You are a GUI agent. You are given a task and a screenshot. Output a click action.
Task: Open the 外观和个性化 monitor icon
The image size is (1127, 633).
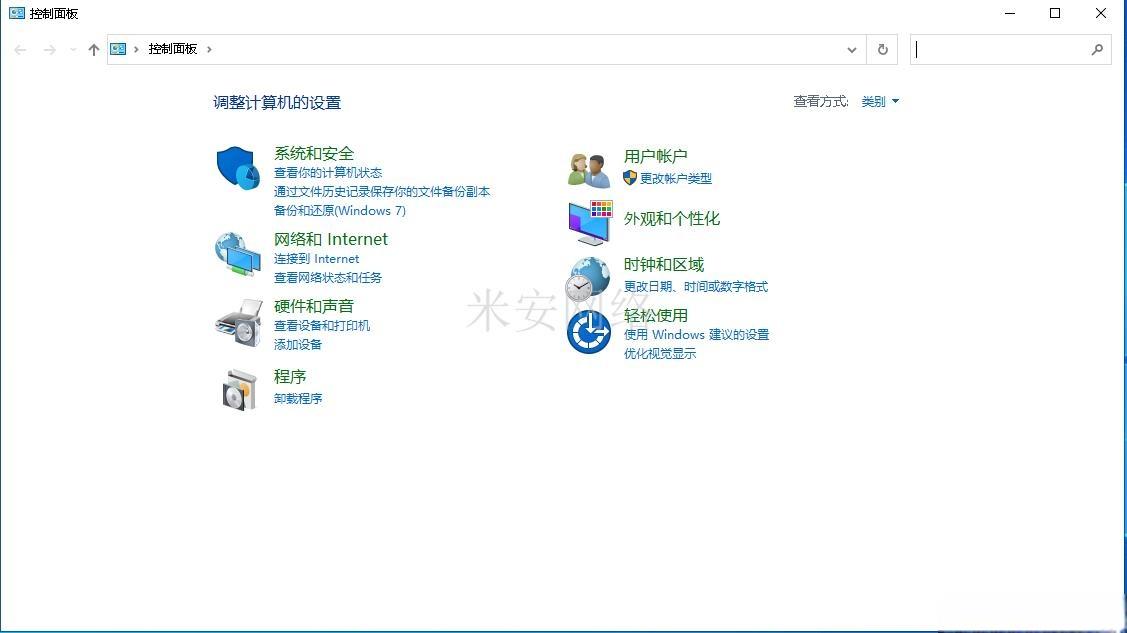click(590, 223)
